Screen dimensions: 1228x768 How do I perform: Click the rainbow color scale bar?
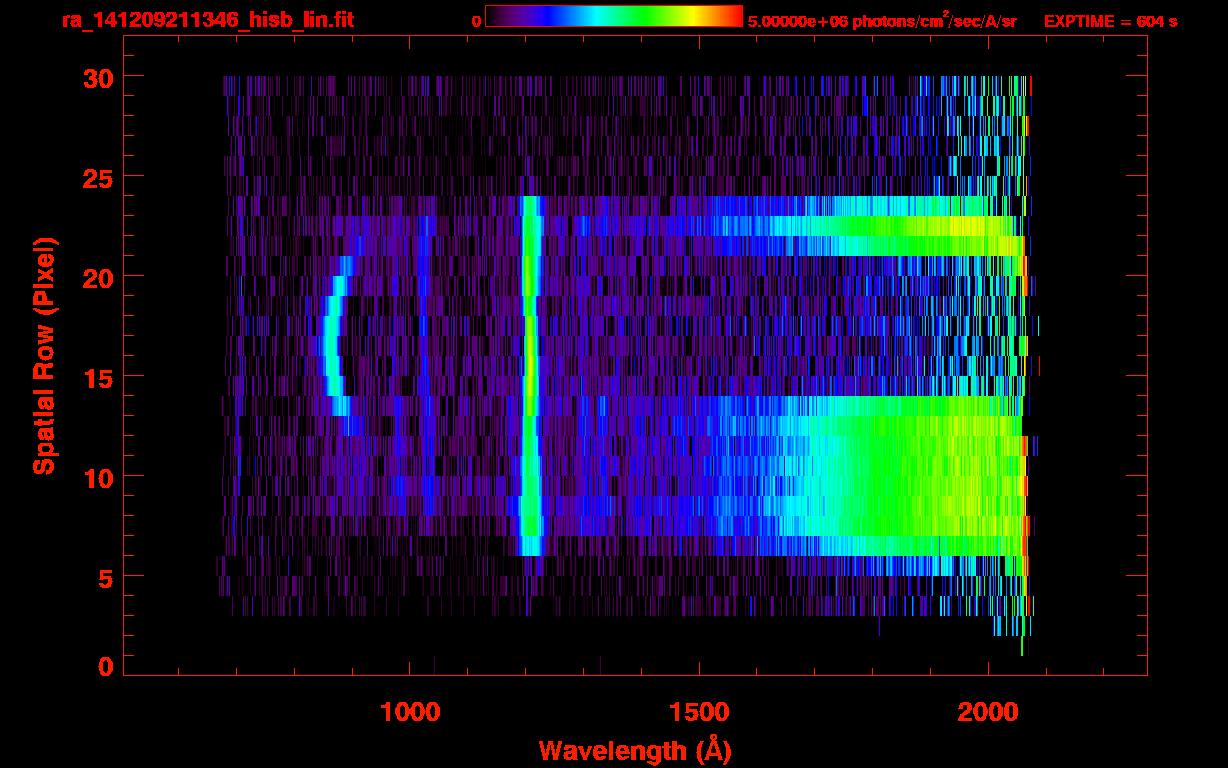614,16
